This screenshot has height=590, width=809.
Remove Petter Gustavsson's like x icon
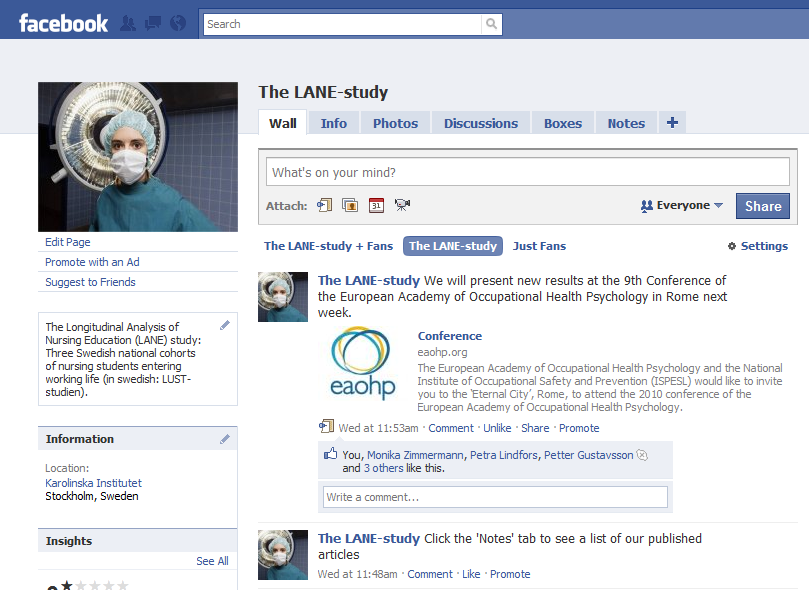tap(642, 455)
